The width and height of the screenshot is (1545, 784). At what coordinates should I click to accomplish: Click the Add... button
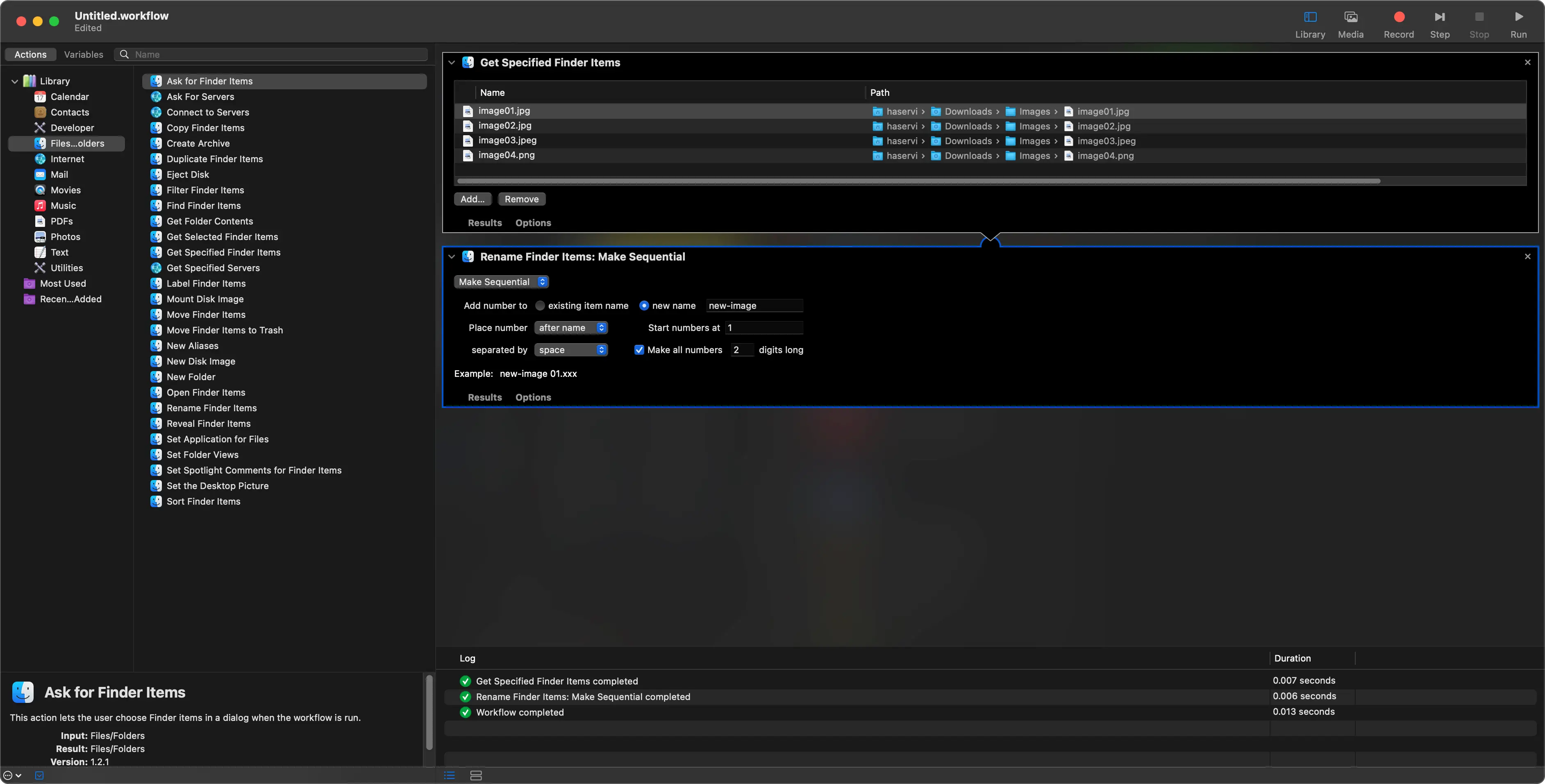tap(472, 199)
